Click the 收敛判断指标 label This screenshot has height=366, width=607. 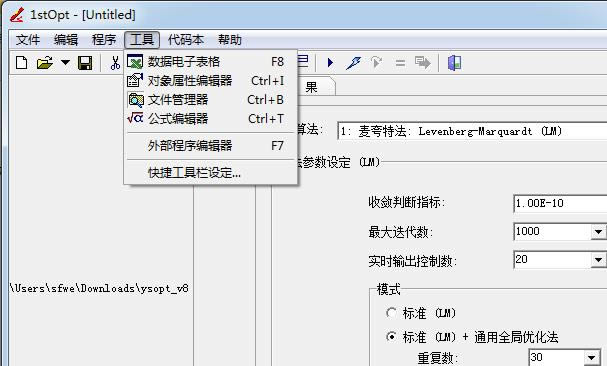tap(406, 203)
